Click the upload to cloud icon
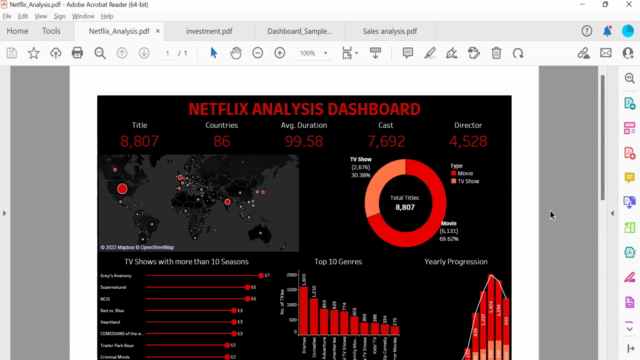Screen dimensions: 640x360 56,53
